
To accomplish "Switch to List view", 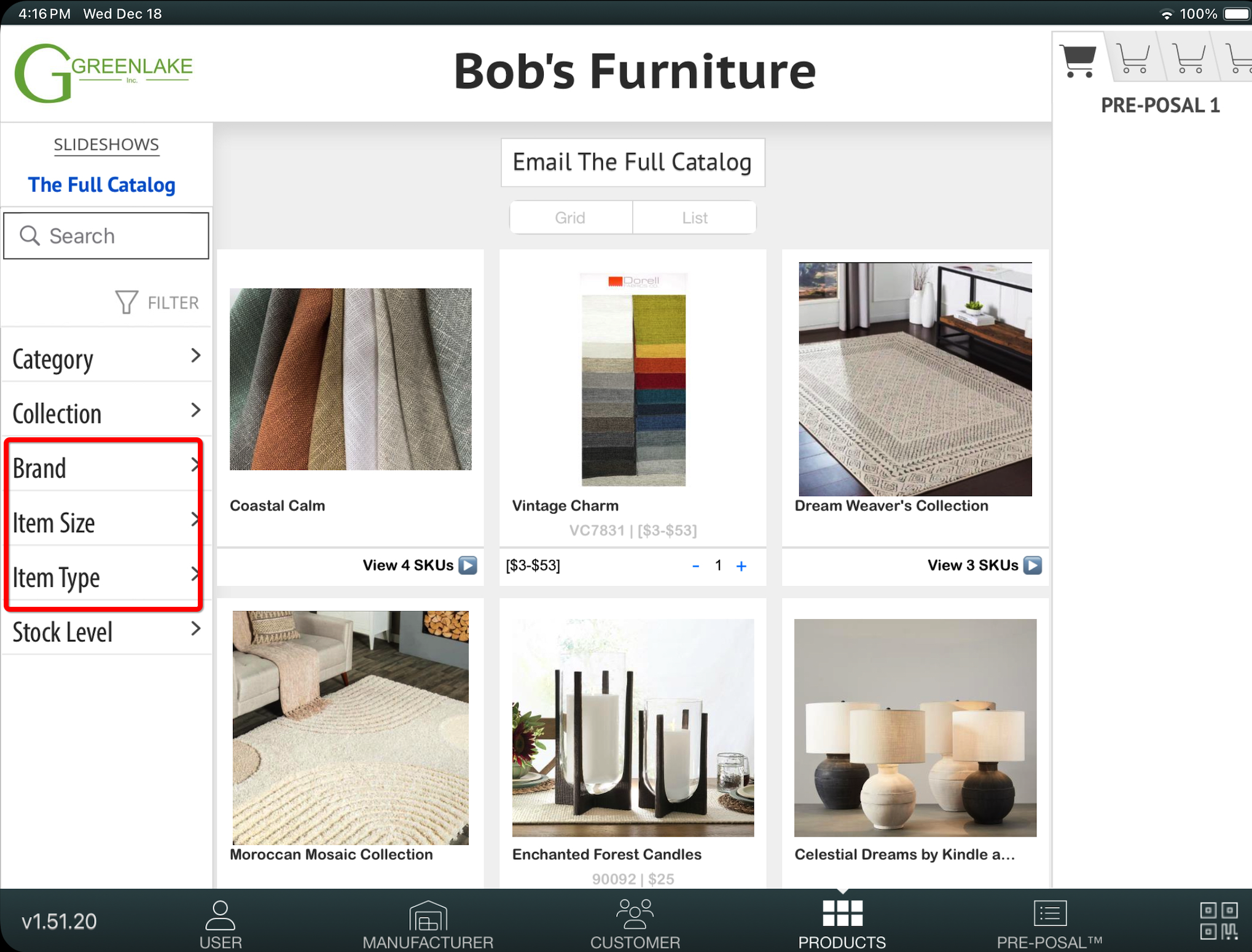I will [694, 217].
